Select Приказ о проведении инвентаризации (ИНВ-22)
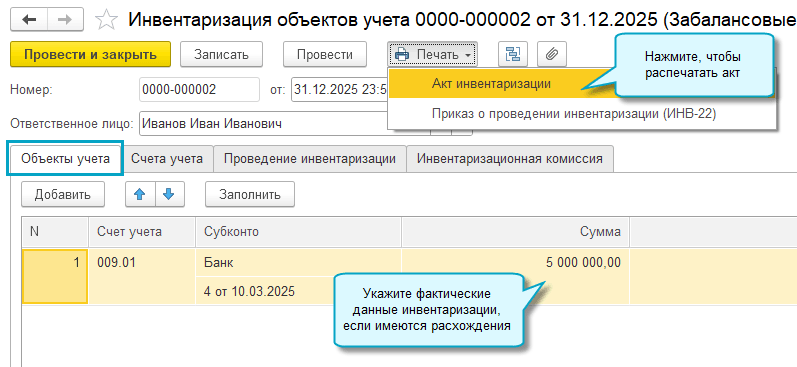This screenshot has width=797, height=367. tap(573, 113)
